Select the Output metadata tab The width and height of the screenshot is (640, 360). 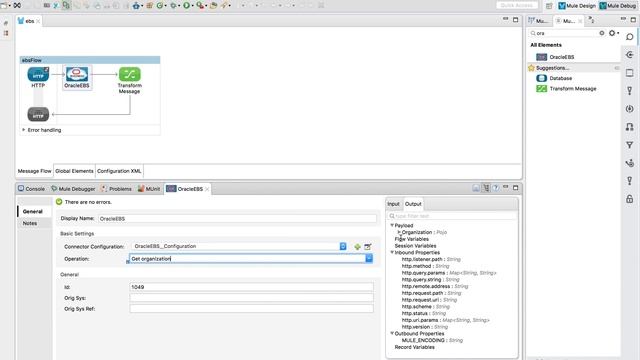(x=413, y=204)
